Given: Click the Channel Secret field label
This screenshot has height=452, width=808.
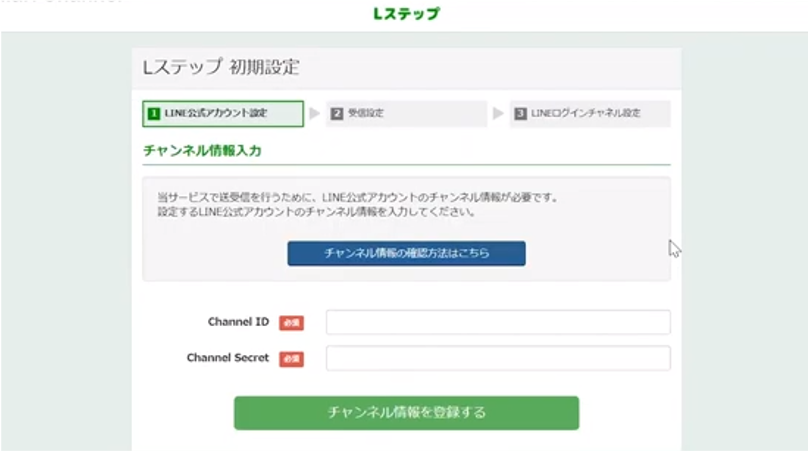Looking at the screenshot, I should click(x=227, y=357).
